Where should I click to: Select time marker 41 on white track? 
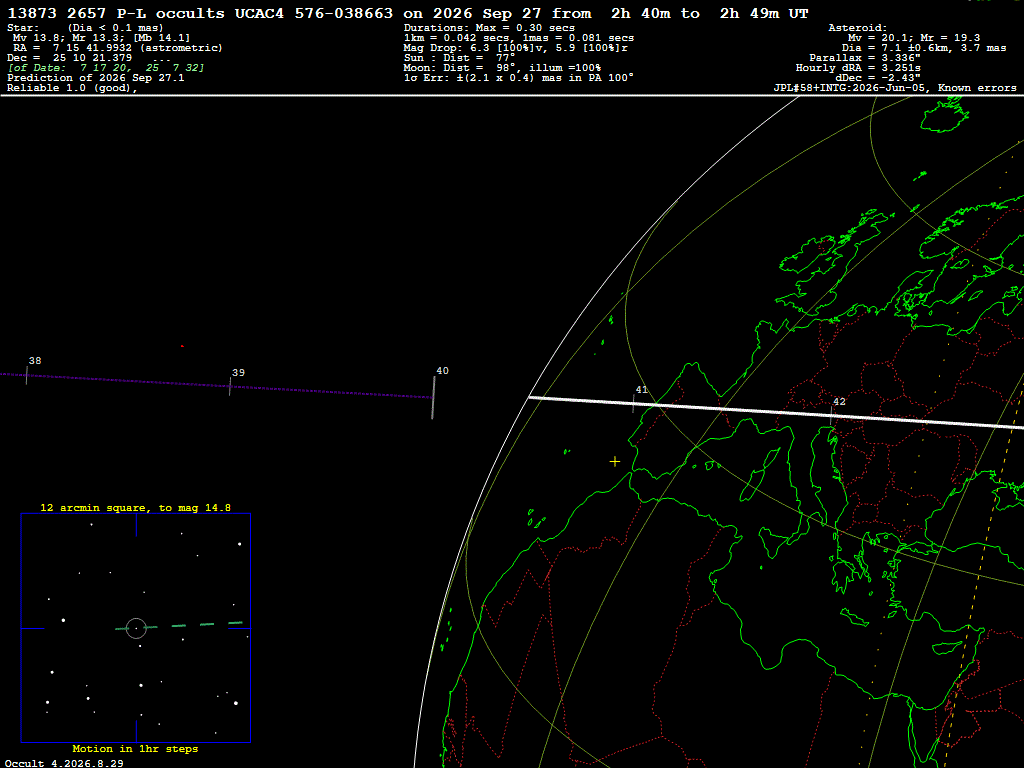click(x=641, y=389)
